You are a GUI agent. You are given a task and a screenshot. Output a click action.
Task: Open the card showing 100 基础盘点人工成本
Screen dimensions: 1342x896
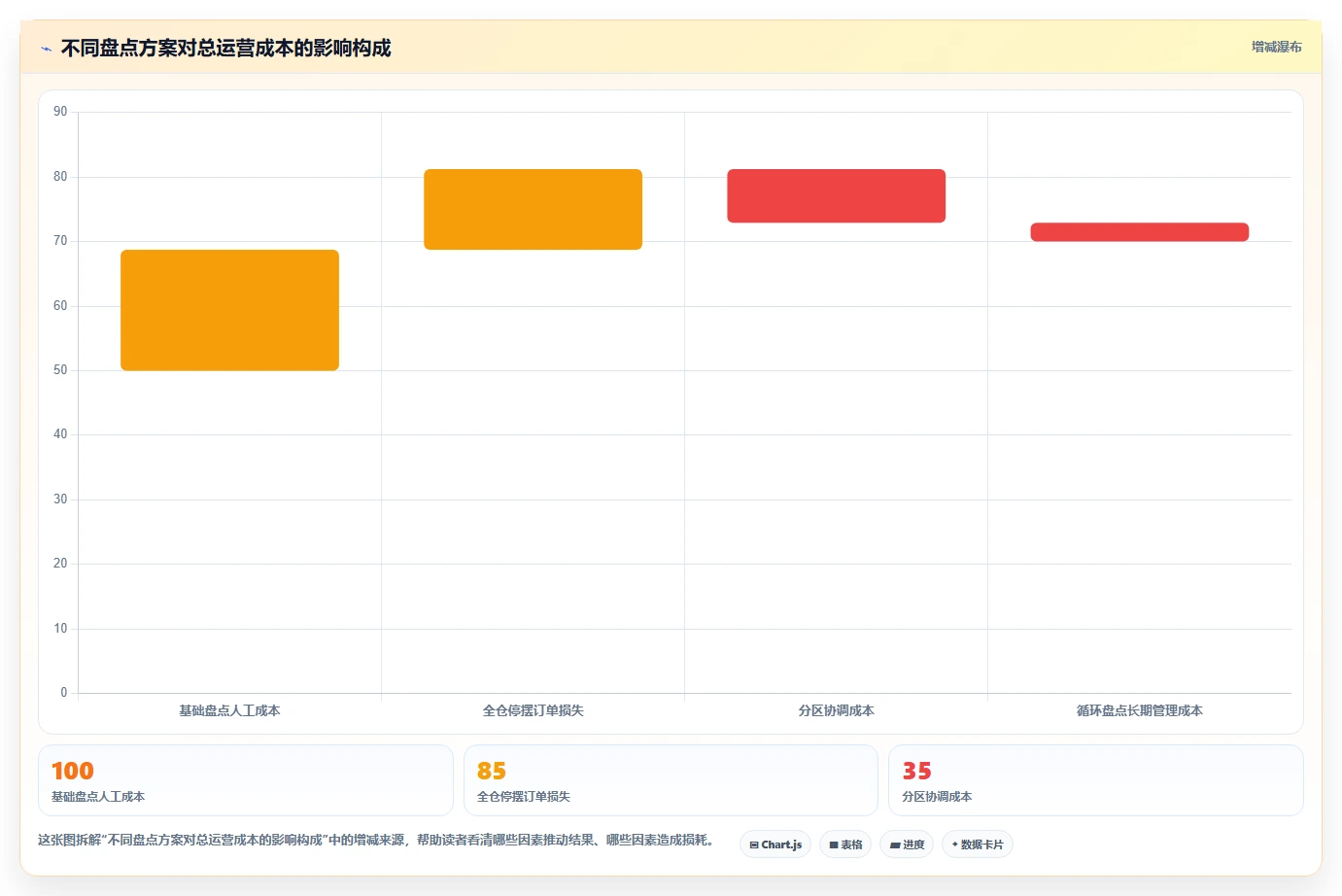(x=246, y=780)
